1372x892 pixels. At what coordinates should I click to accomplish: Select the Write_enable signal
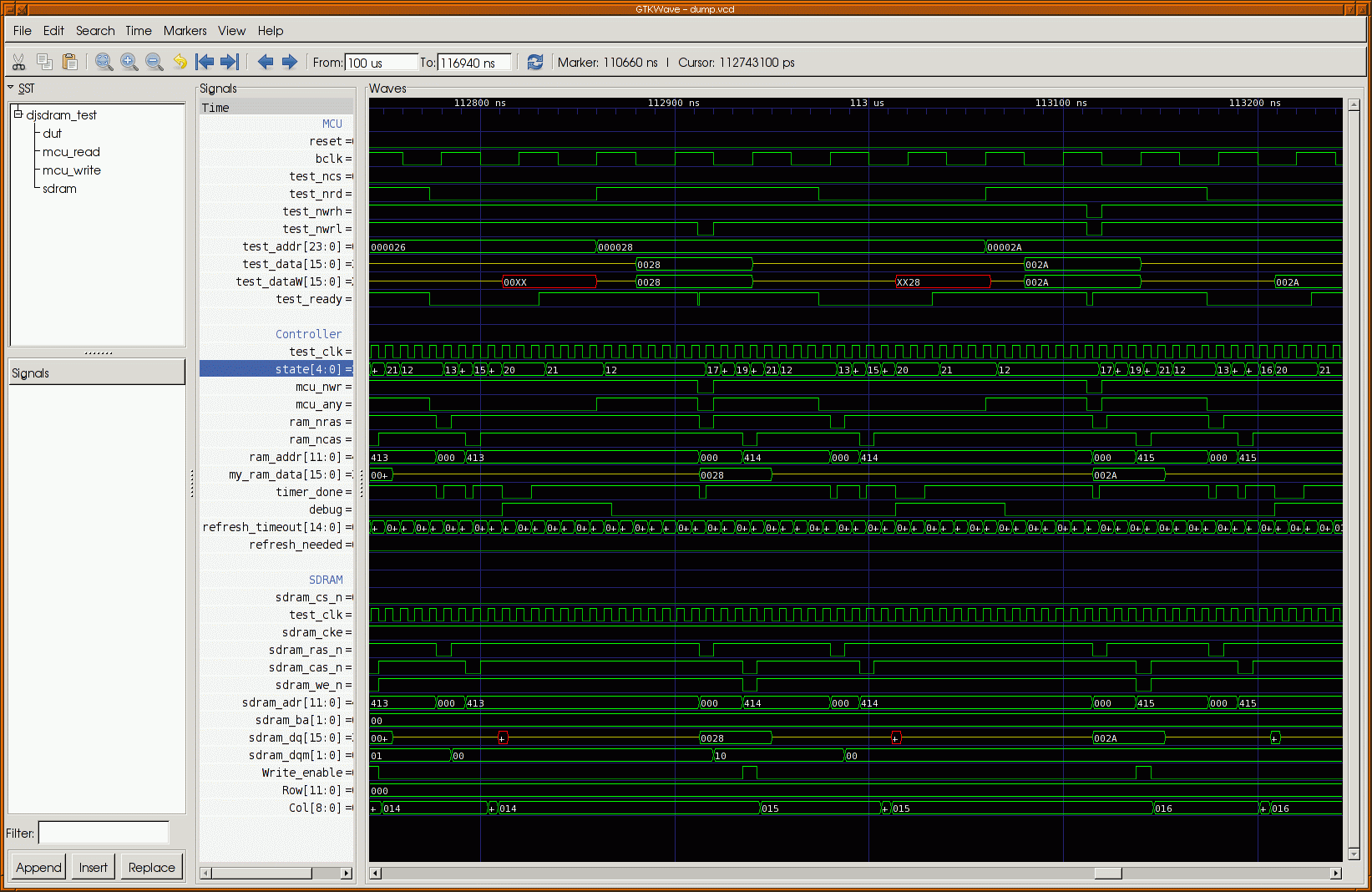[x=302, y=773]
